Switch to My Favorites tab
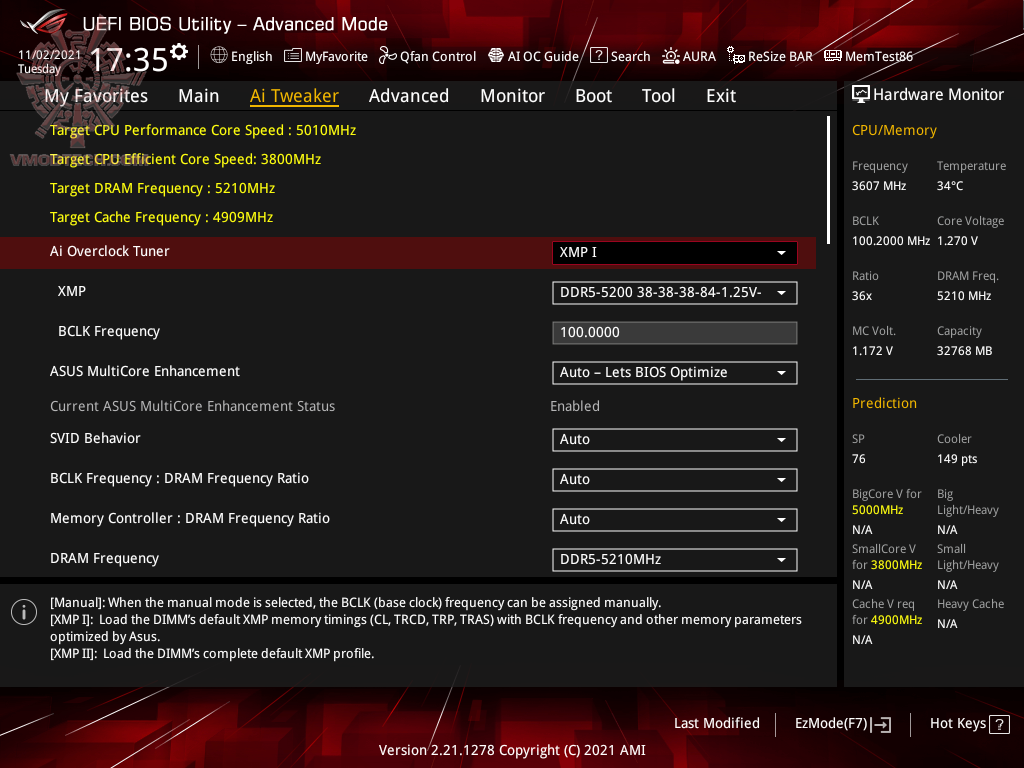This screenshot has width=1024, height=768. tap(96, 96)
